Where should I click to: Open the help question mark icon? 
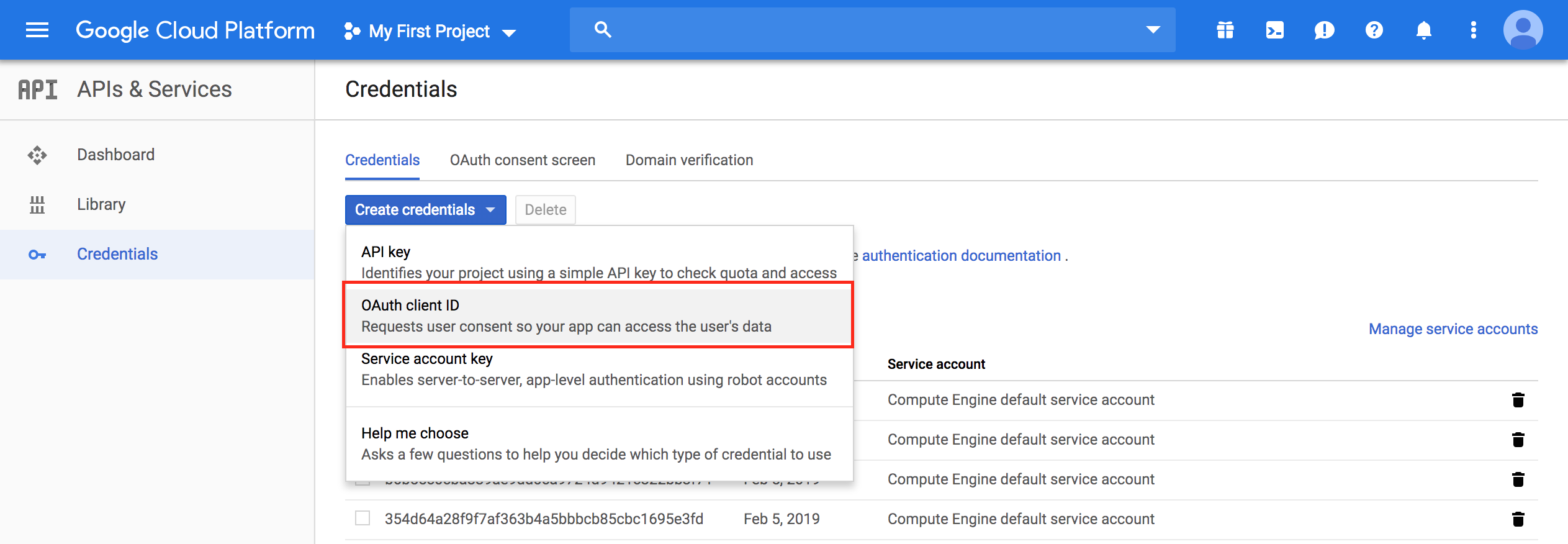coord(1374,30)
